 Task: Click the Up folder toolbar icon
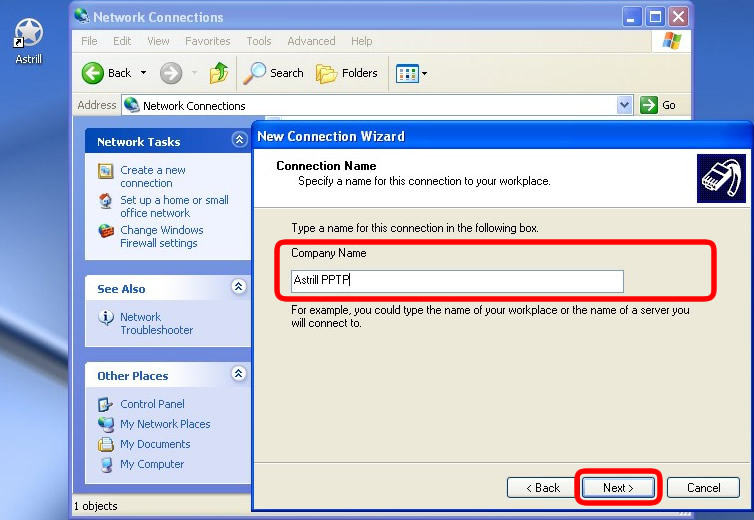[219, 73]
